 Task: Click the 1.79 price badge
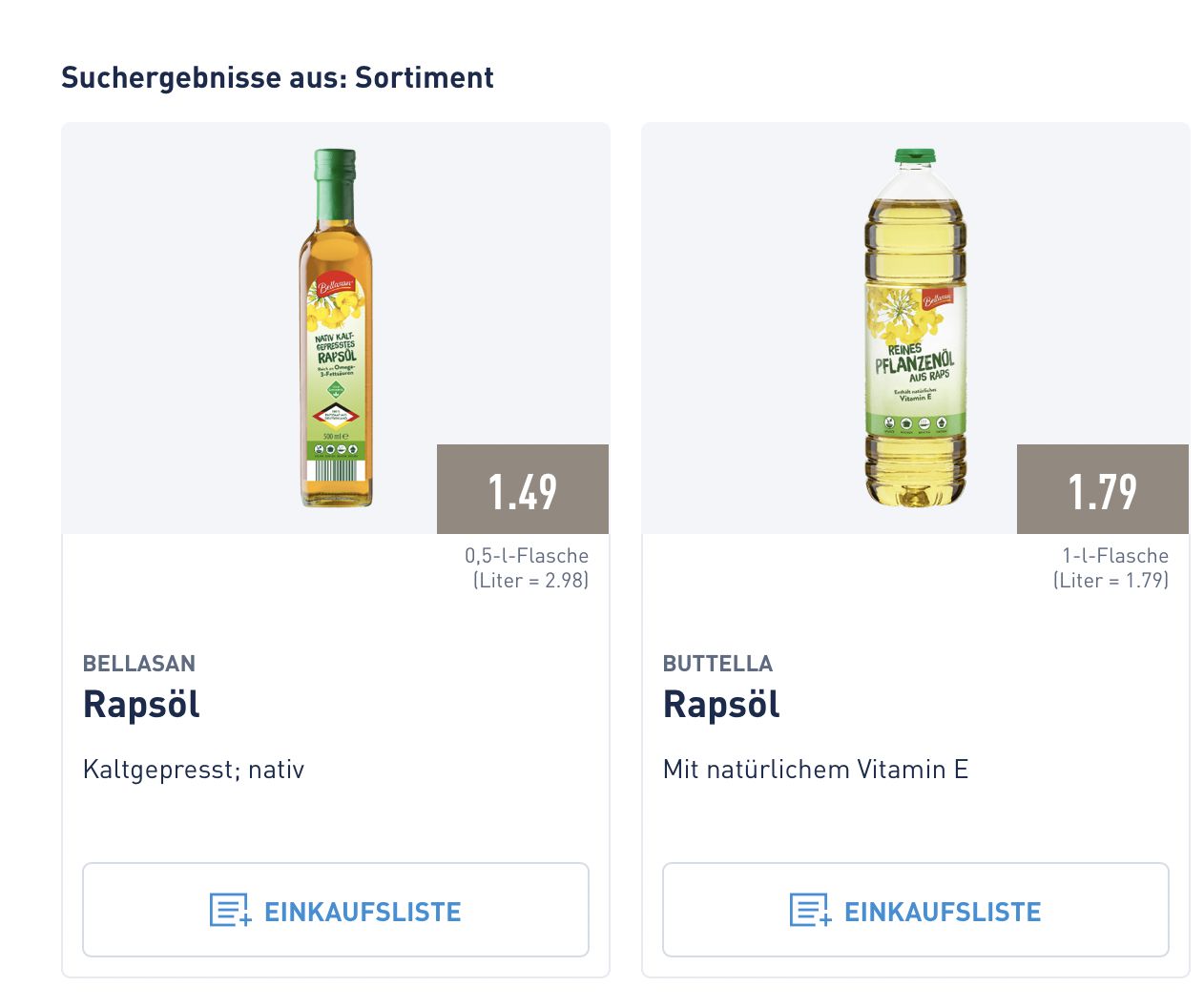(x=1102, y=489)
